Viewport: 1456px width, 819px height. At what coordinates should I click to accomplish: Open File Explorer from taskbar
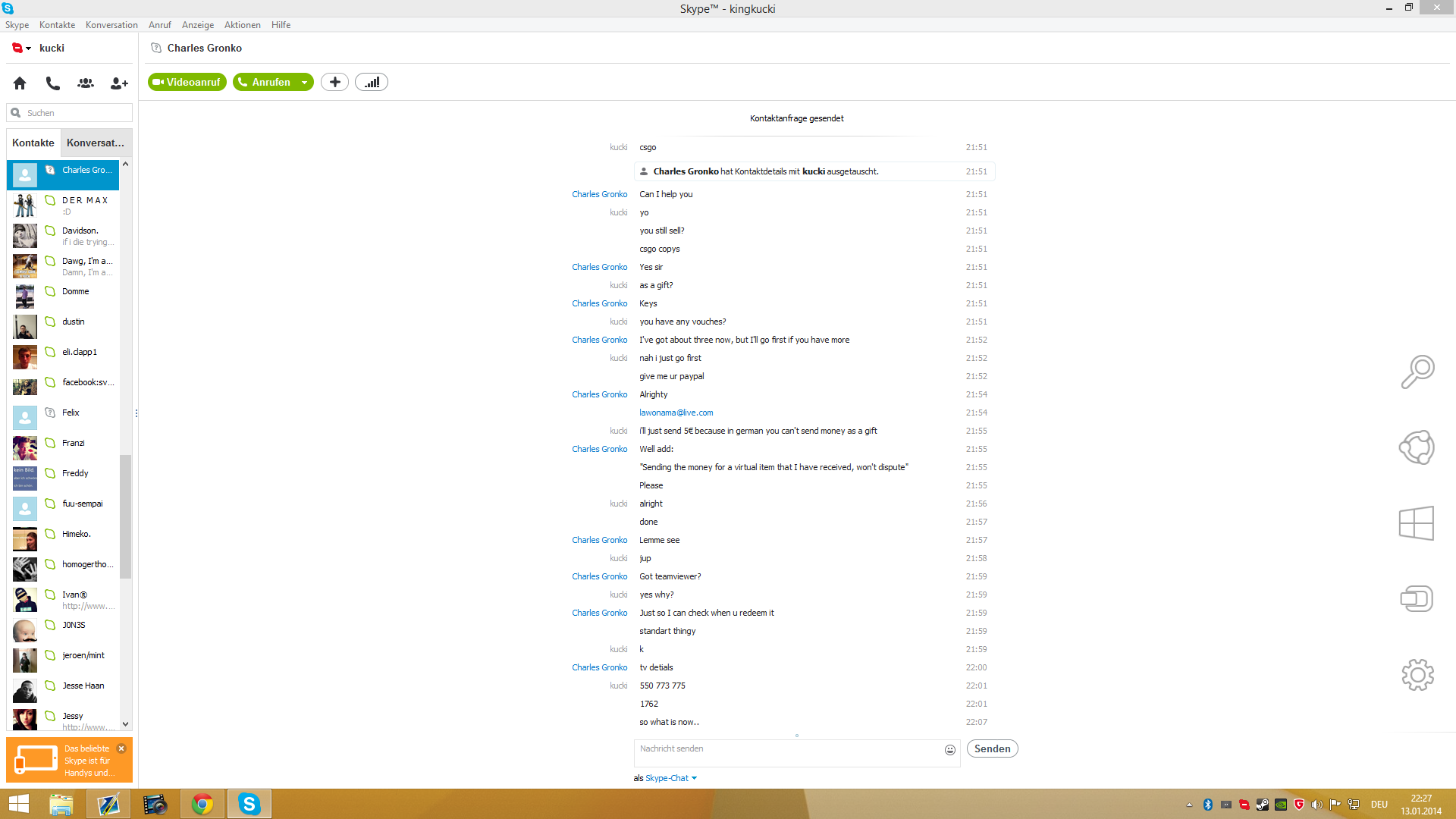pyautogui.click(x=61, y=804)
